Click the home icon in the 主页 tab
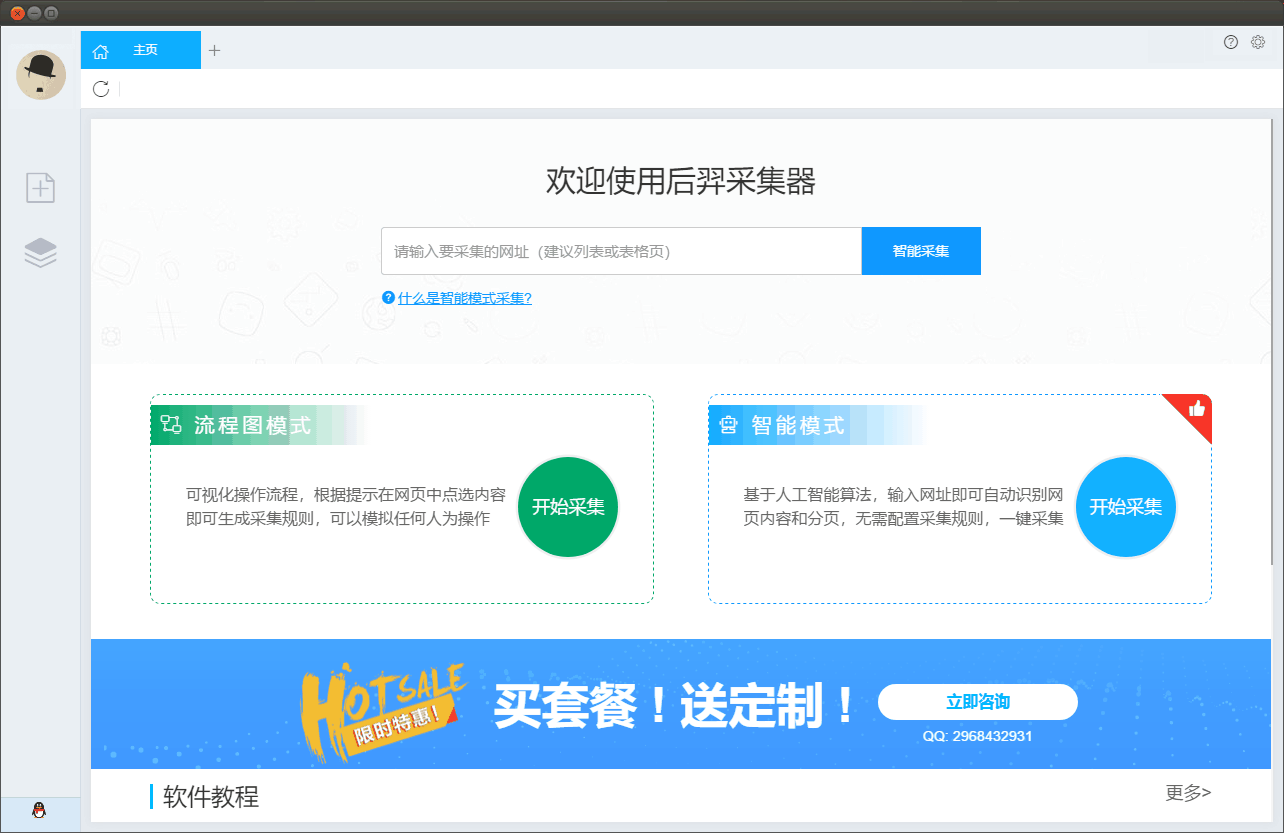Viewport: 1284px width, 833px height. [x=100, y=51]
